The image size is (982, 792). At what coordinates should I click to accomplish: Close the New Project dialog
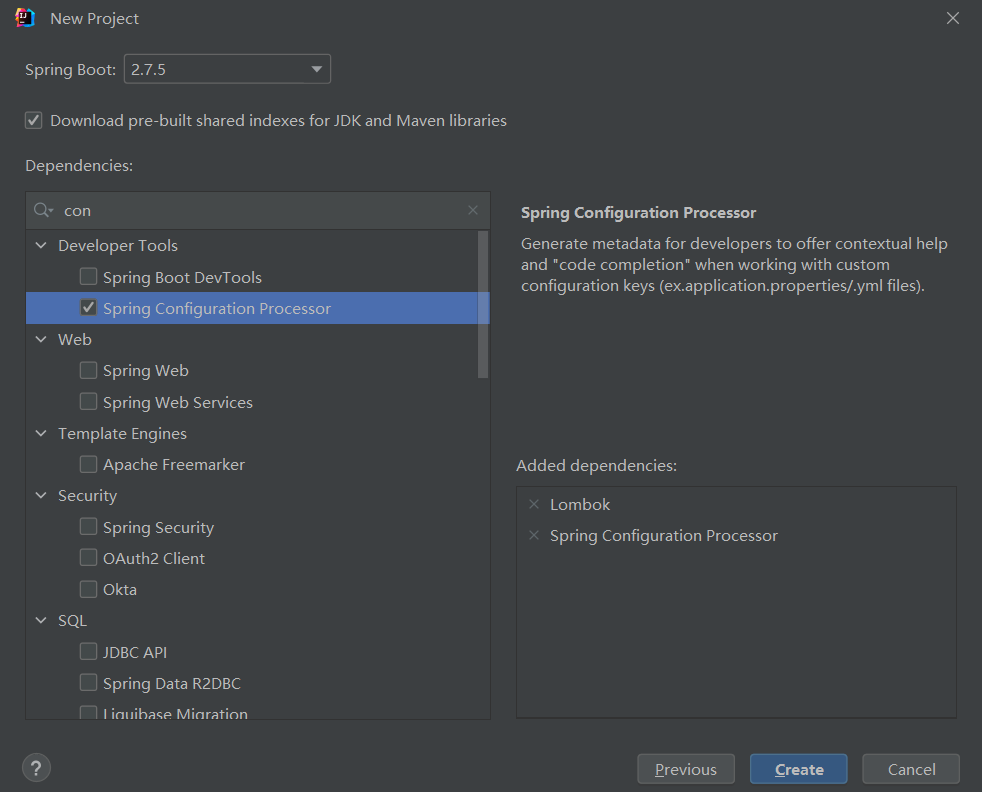coord(953,18)
